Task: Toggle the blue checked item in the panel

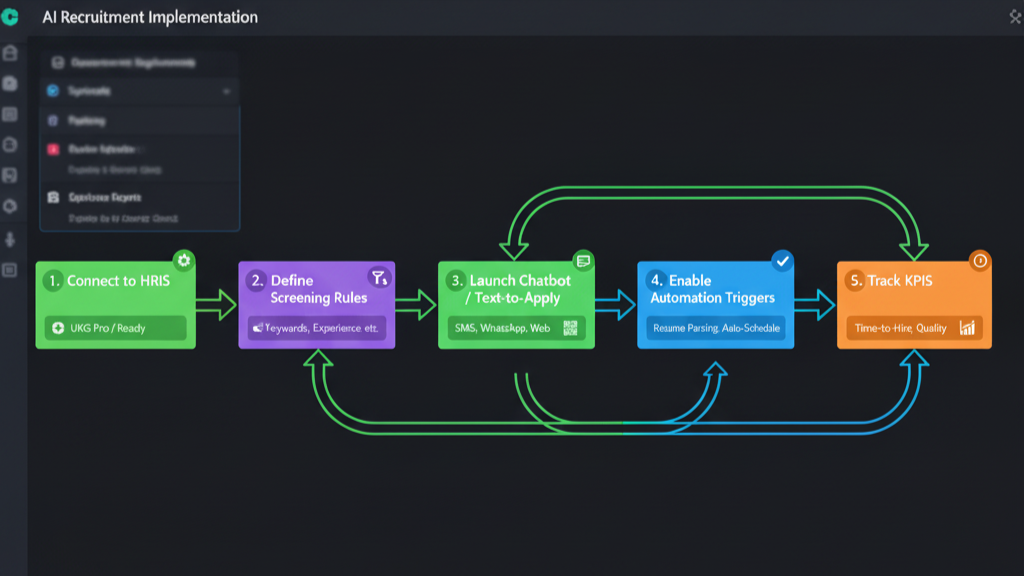Action: coord(53,91)
